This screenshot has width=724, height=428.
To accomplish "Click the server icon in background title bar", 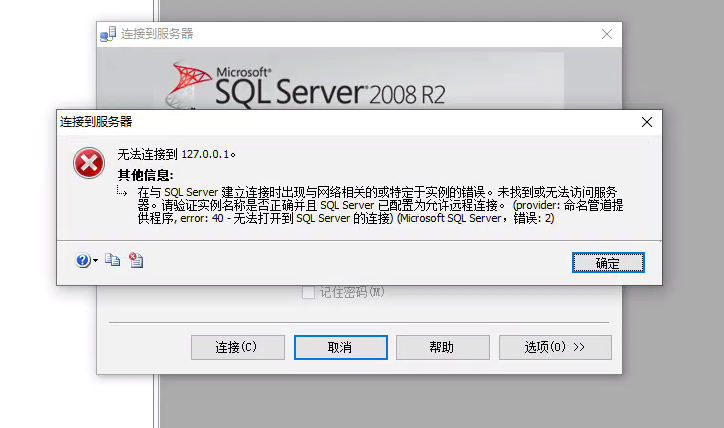I will coord(108,34).
